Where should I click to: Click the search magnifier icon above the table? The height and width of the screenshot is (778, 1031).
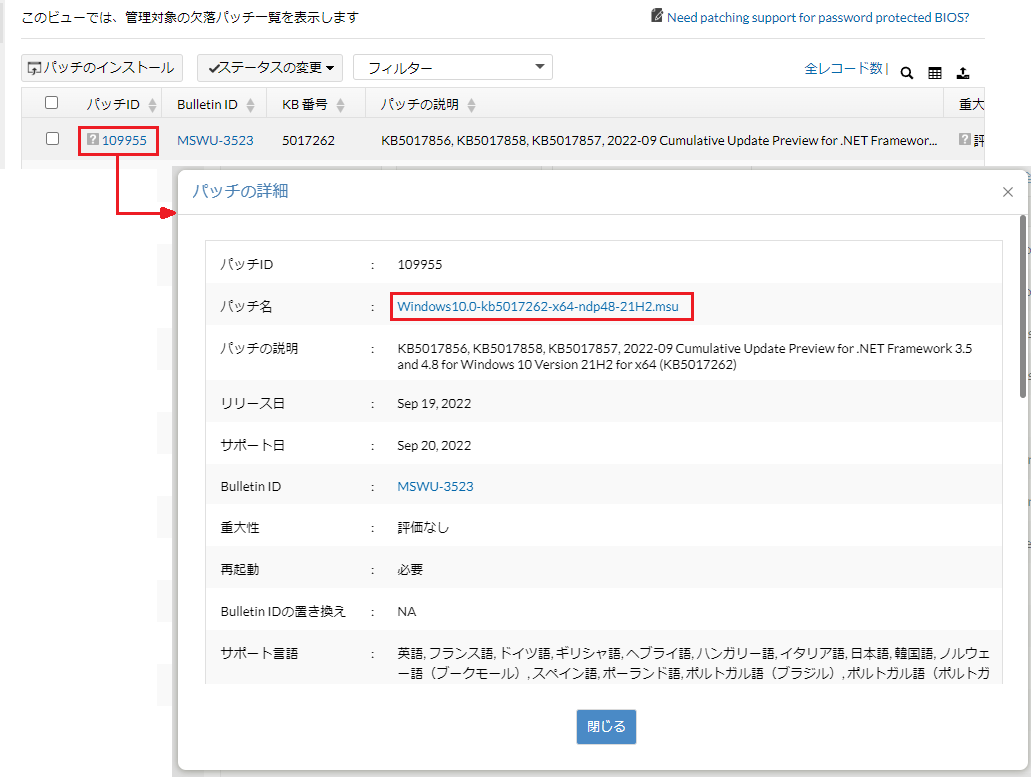(907, 73)
